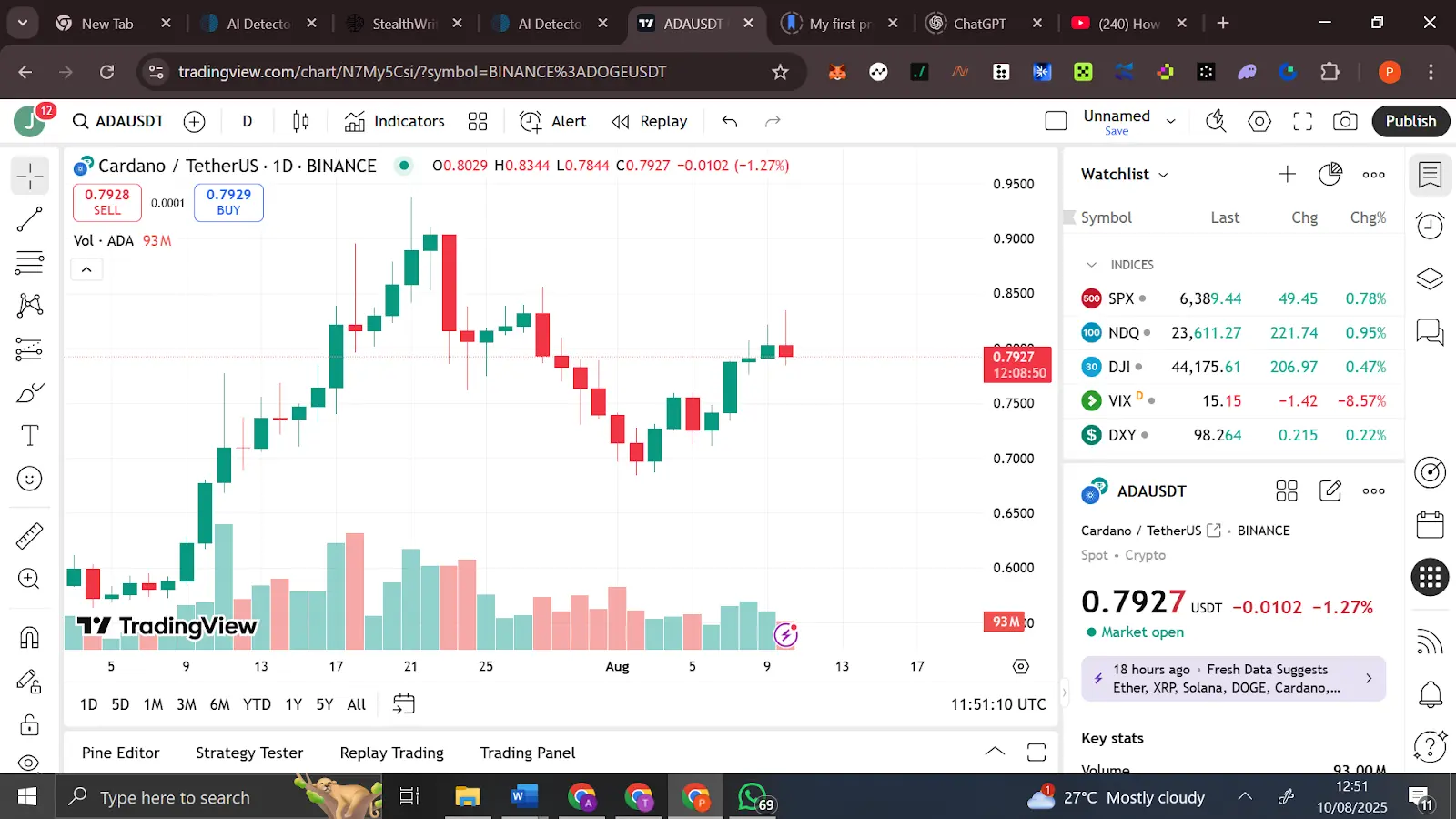Select SPX row in watchlist

pos(1234,298)
